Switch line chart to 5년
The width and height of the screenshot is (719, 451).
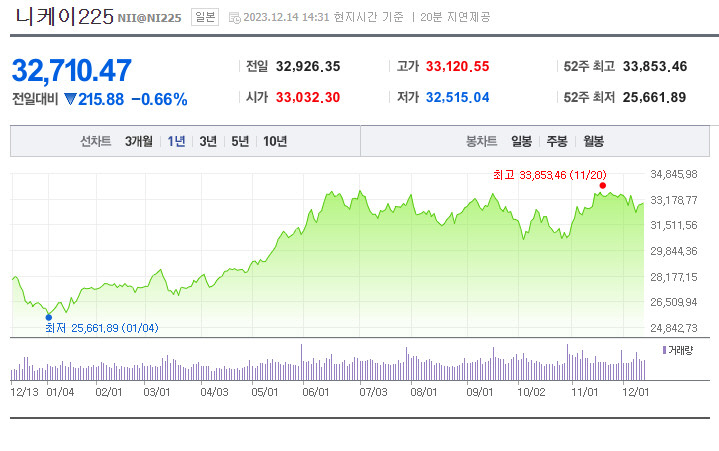[x=240, y=141]
